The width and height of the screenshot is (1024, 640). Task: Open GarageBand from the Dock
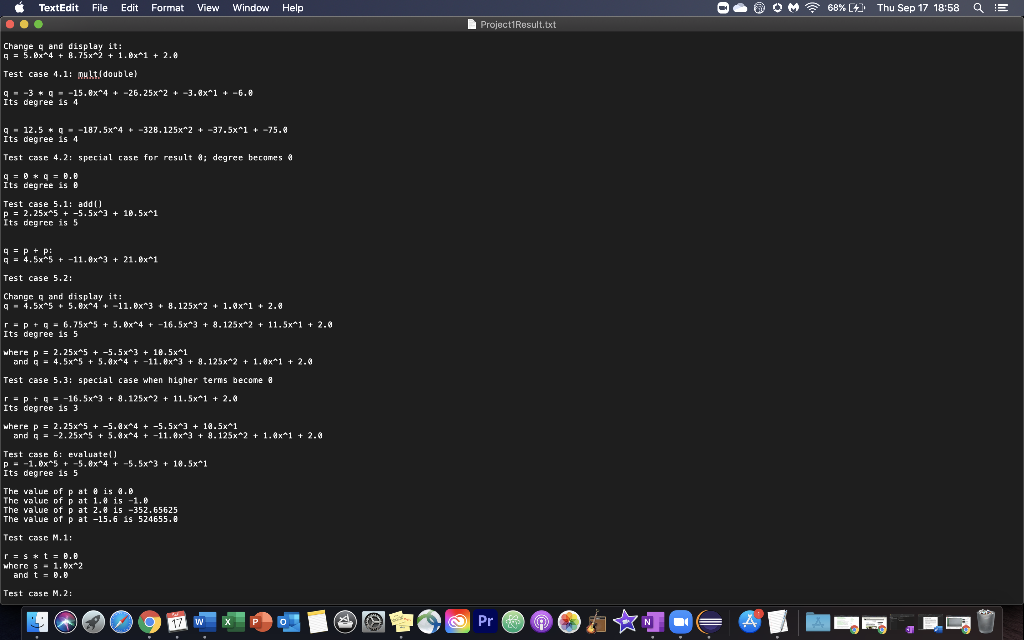pos(597,622)
